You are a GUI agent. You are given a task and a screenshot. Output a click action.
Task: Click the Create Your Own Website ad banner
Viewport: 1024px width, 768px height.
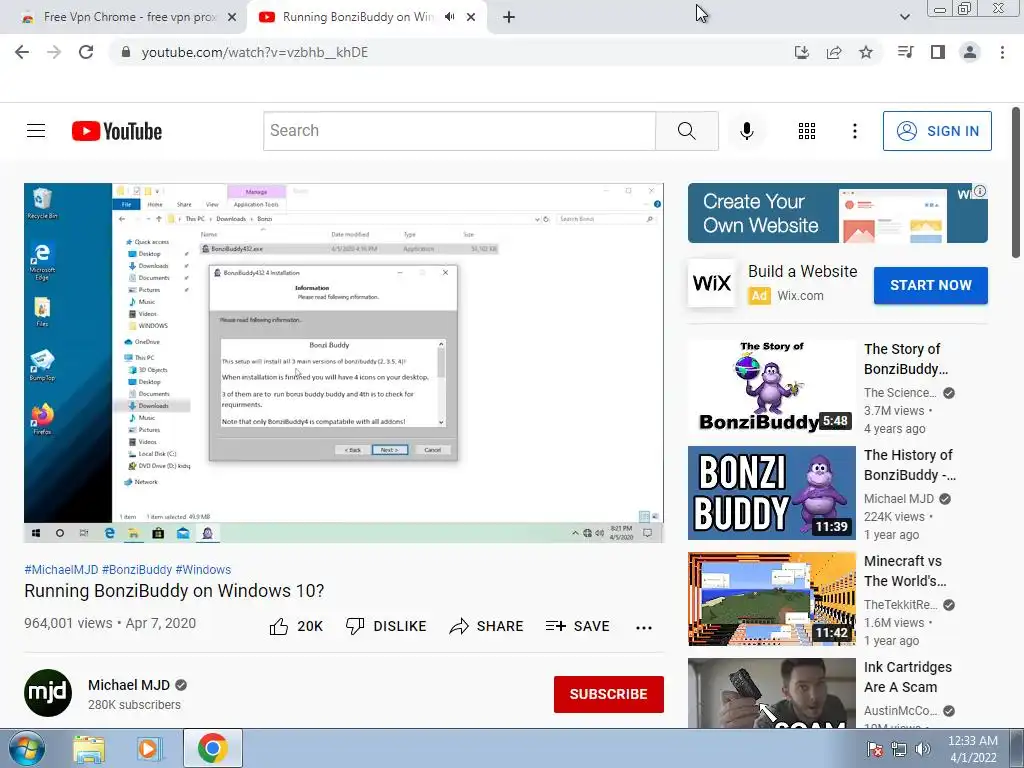(x=837, y=213)
